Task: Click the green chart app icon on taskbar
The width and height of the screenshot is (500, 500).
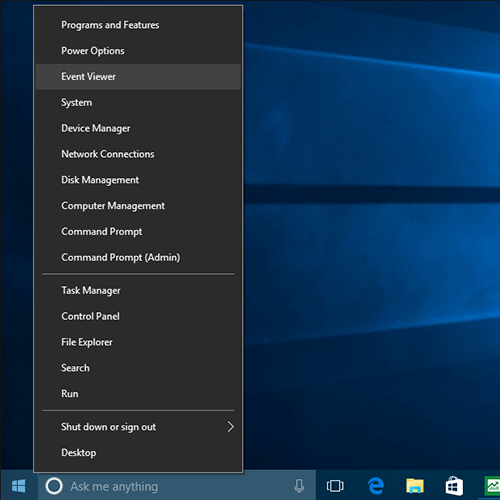Action: pyautogui.click(x=492, y=486)
